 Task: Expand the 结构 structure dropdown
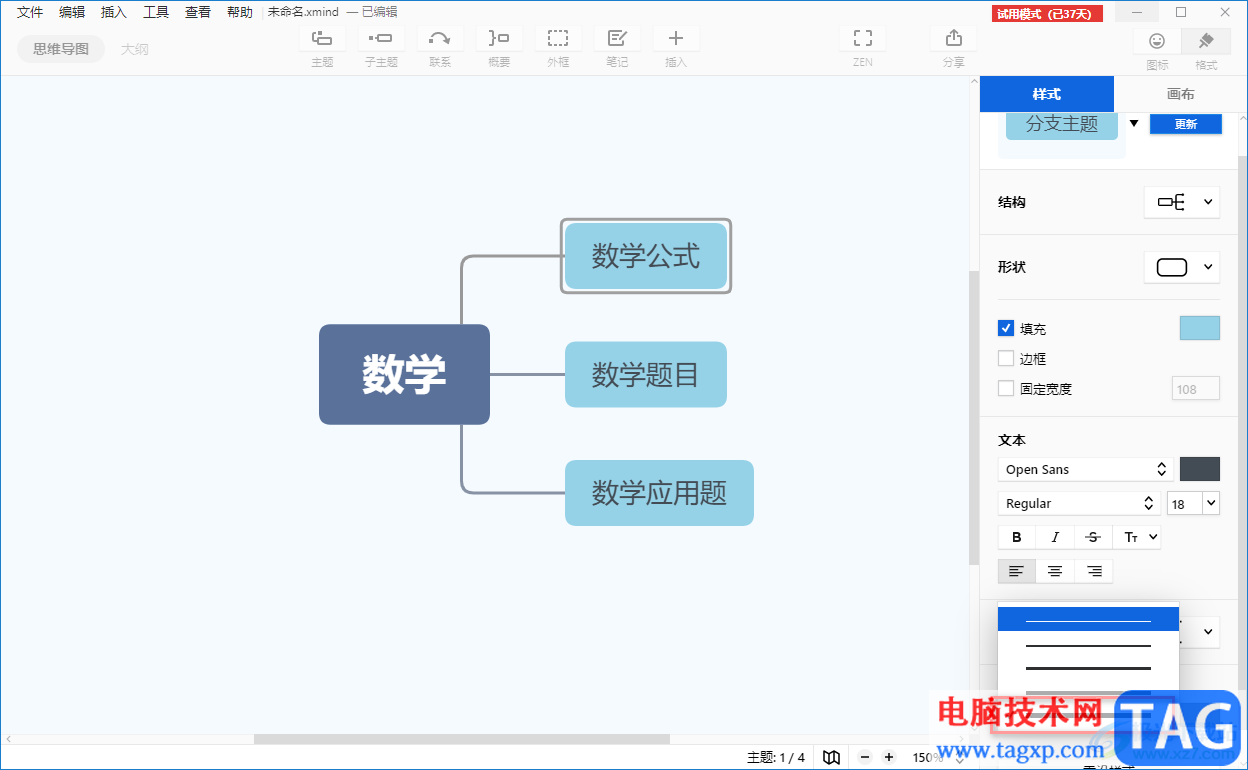point(1182,202)
